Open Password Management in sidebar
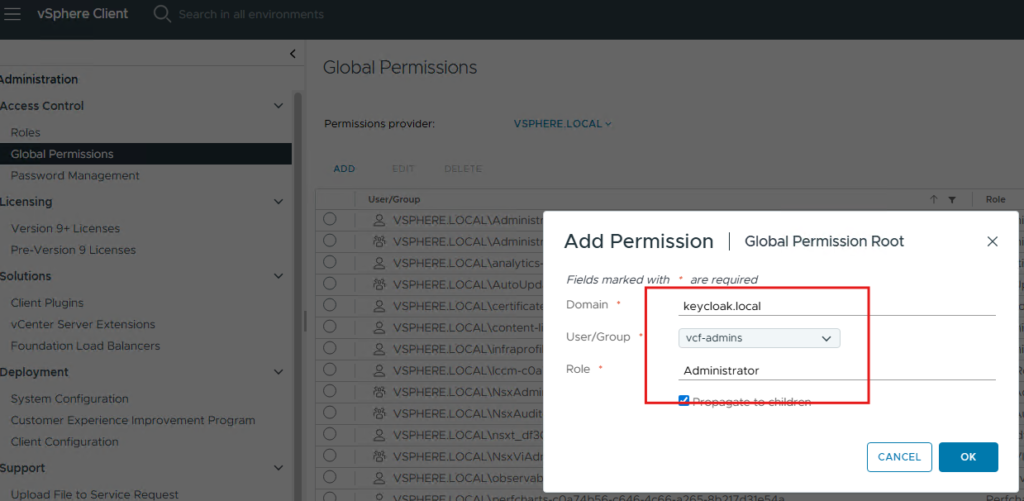Image resolution: width=1024 pixels, height=501 pixels. (75, 176)
